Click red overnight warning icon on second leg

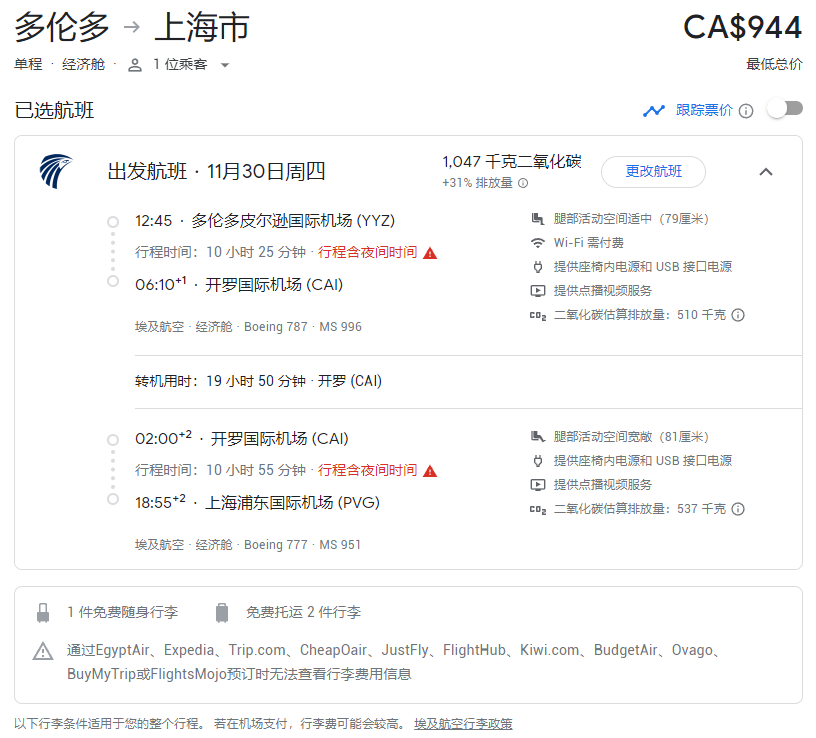pyautogui.click(x=430, y=471)
